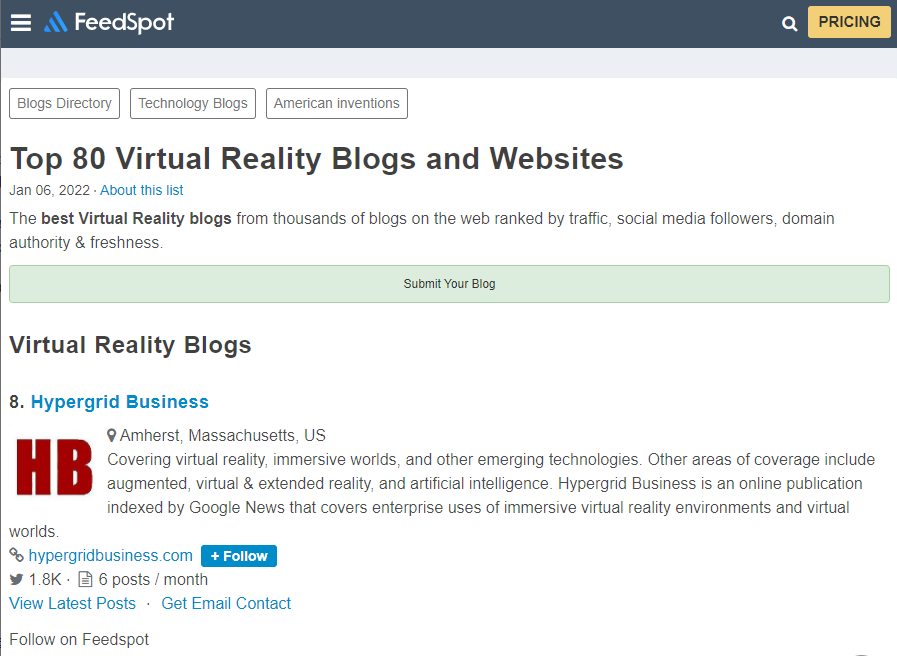Click the PRICING button
Viewport: 897px width, 656px height.
849,22
